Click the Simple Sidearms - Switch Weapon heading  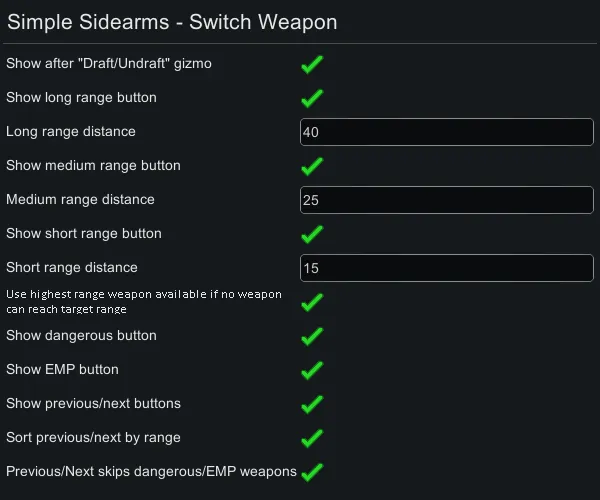172,22
